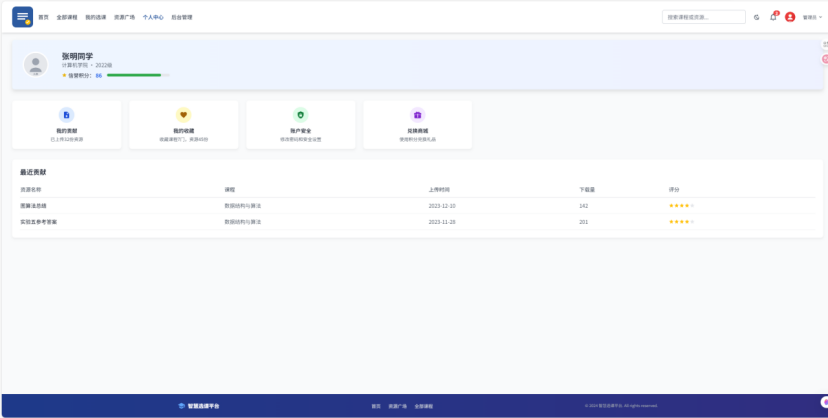The height and width of the screenshot is (418, 828).
Task: Click the 上传时间 column header
Action: 439,189
